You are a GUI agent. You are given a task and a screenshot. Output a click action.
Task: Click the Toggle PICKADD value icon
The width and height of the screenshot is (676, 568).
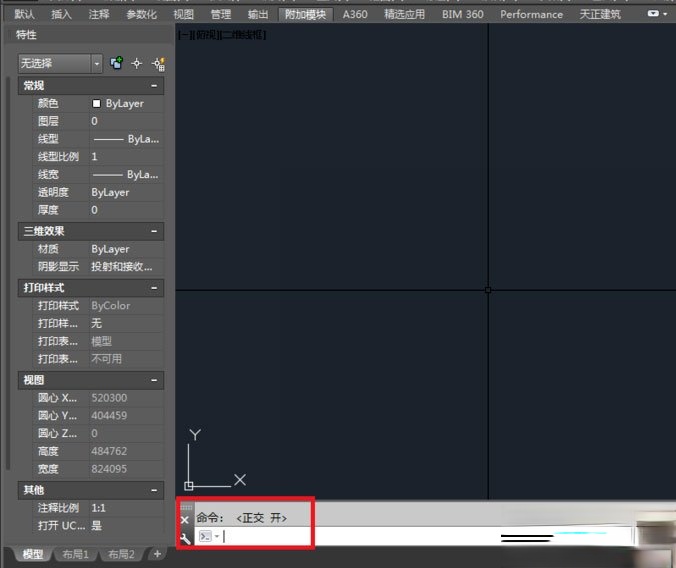tap(116, 63)
